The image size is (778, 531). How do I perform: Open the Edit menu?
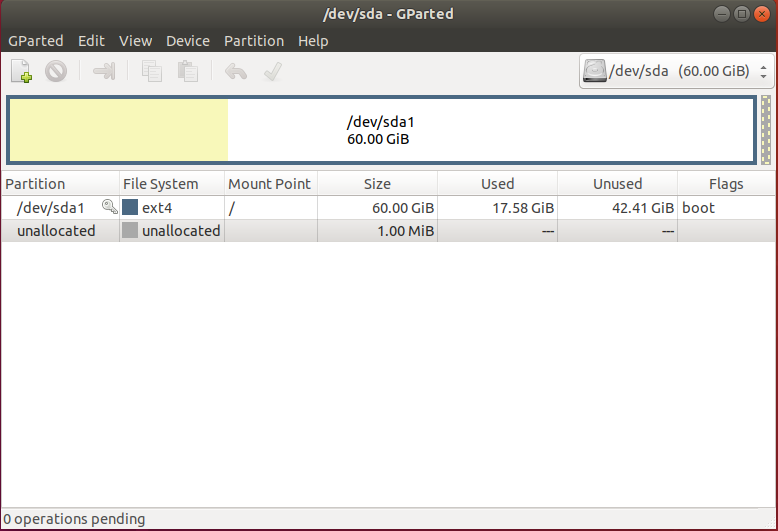[x=91, y=41]
